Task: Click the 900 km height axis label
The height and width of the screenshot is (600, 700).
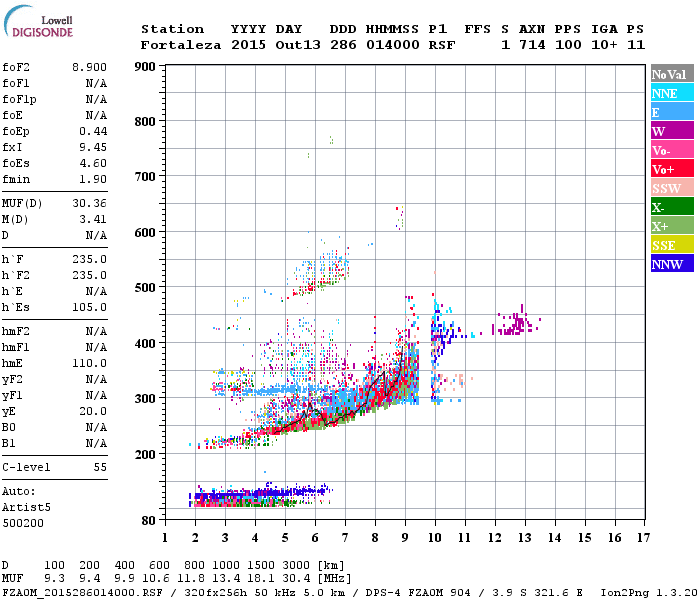Action: pyautogui.click(x=145, y=67)
